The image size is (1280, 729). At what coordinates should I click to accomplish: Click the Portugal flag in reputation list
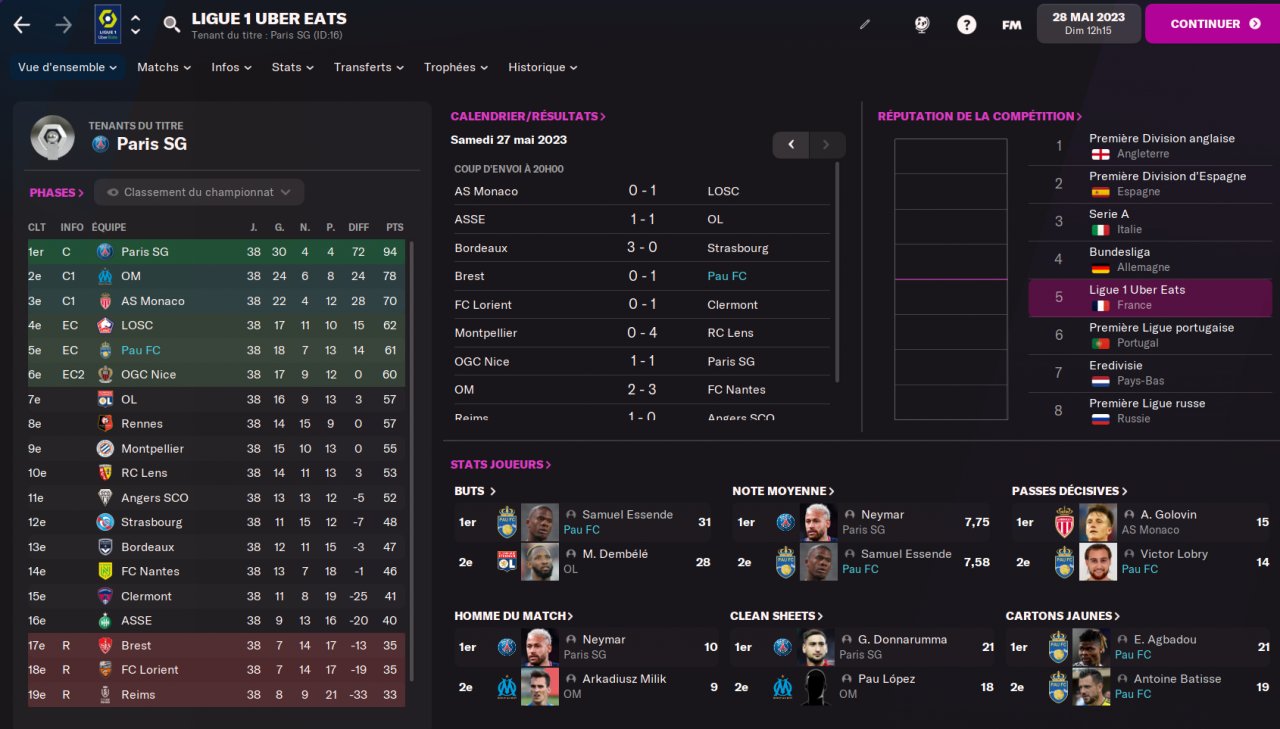point(1100,343)
